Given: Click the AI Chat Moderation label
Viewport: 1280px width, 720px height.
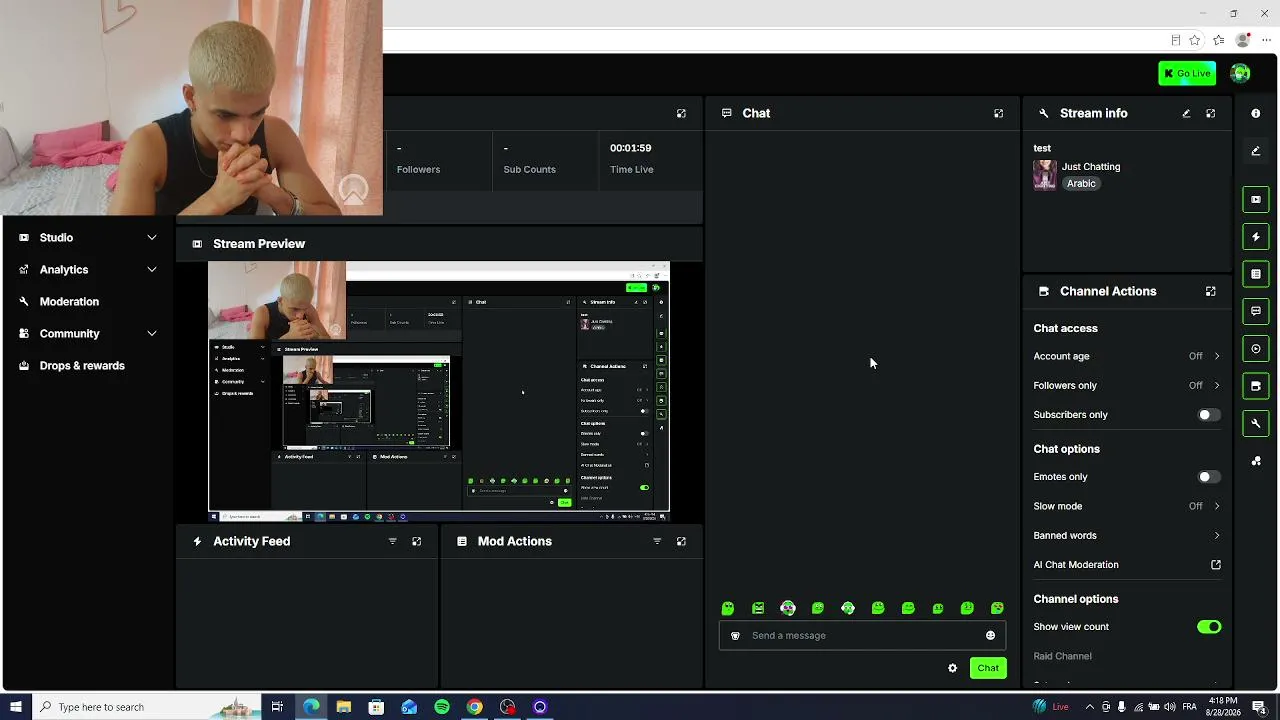Looking at the screenshot, I should [1076, 565].
